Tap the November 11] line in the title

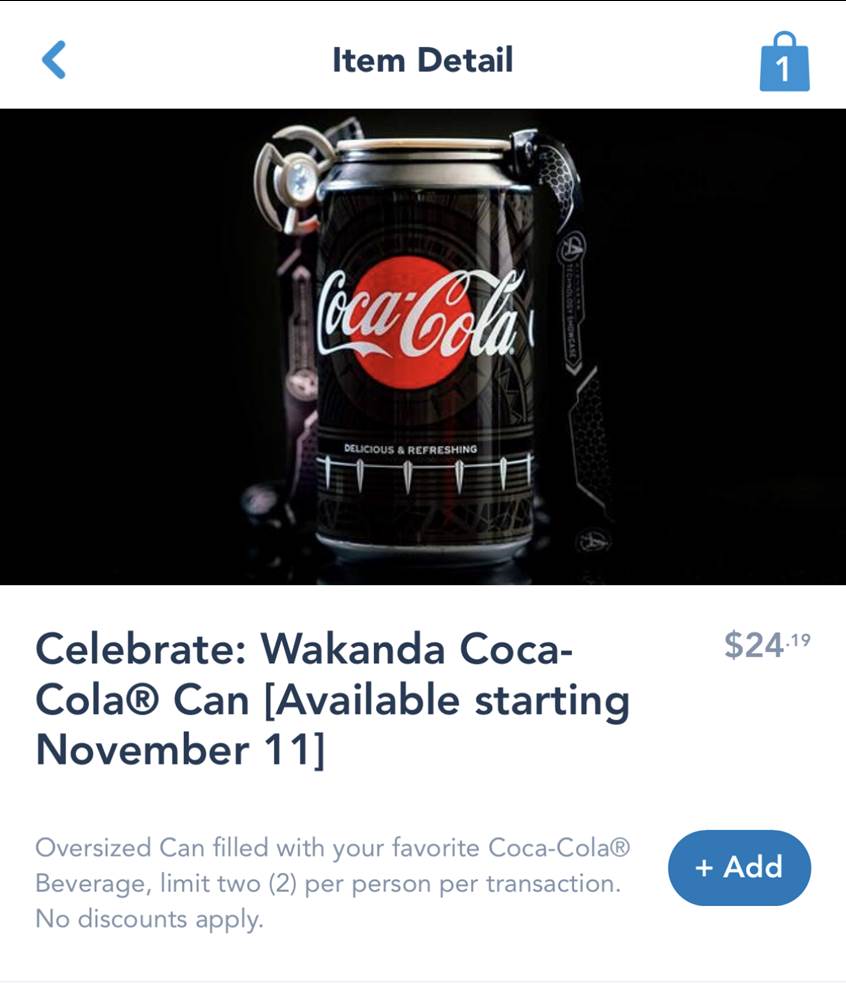click(x=180, y=749)
